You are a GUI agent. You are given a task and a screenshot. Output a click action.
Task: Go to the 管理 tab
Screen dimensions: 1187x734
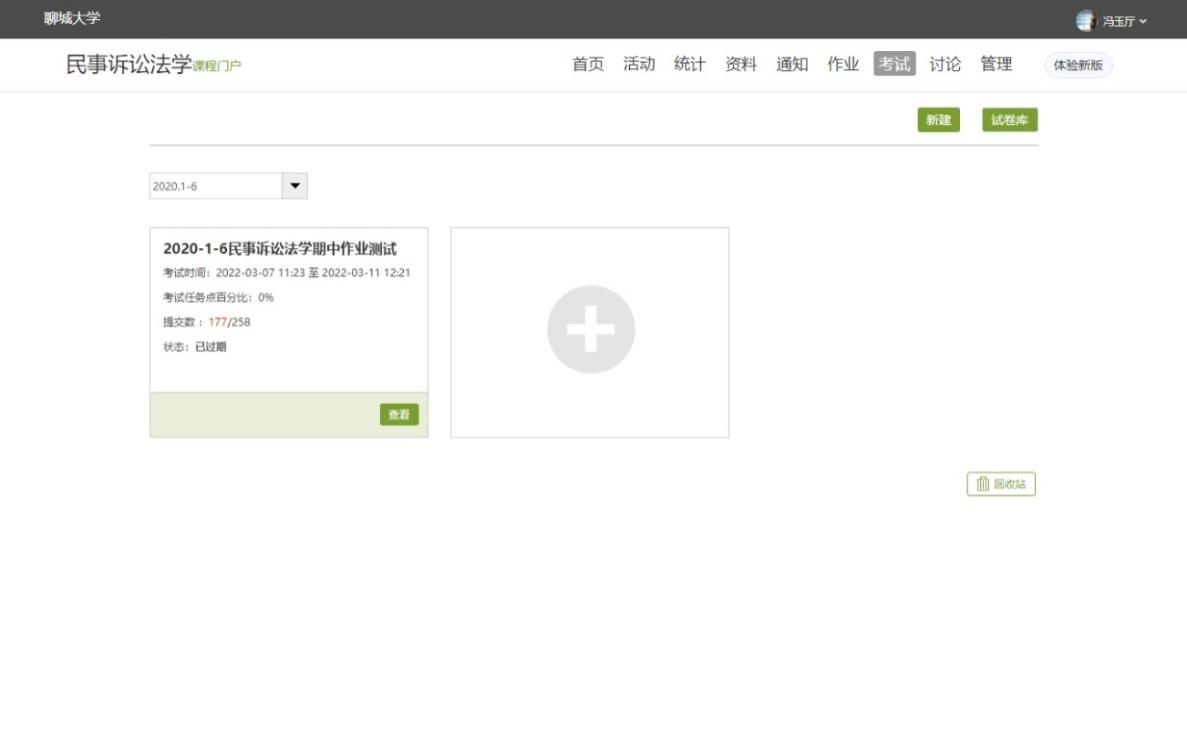[996, 64]
